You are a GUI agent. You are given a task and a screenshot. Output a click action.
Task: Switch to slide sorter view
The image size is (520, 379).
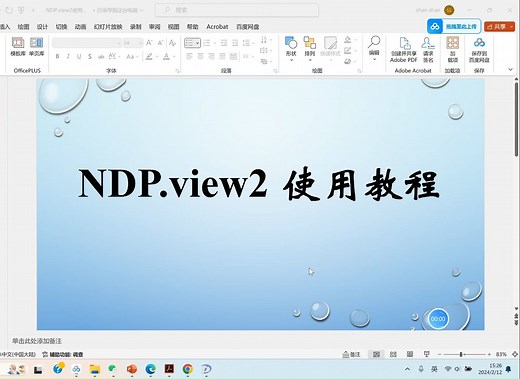(393, 354)
